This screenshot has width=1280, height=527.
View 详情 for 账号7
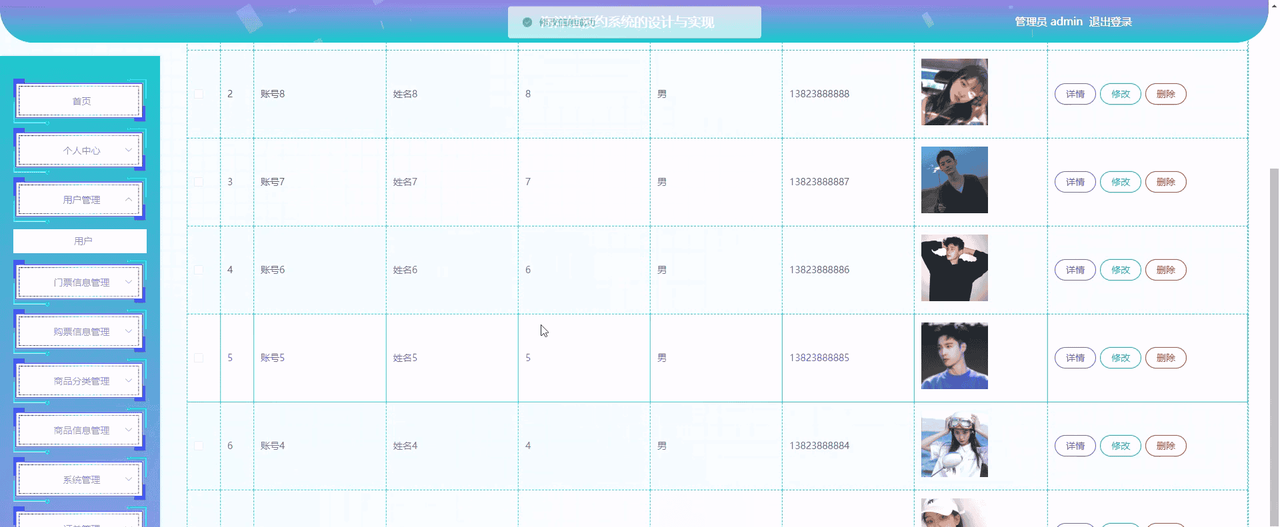[x=1075, y=182]
